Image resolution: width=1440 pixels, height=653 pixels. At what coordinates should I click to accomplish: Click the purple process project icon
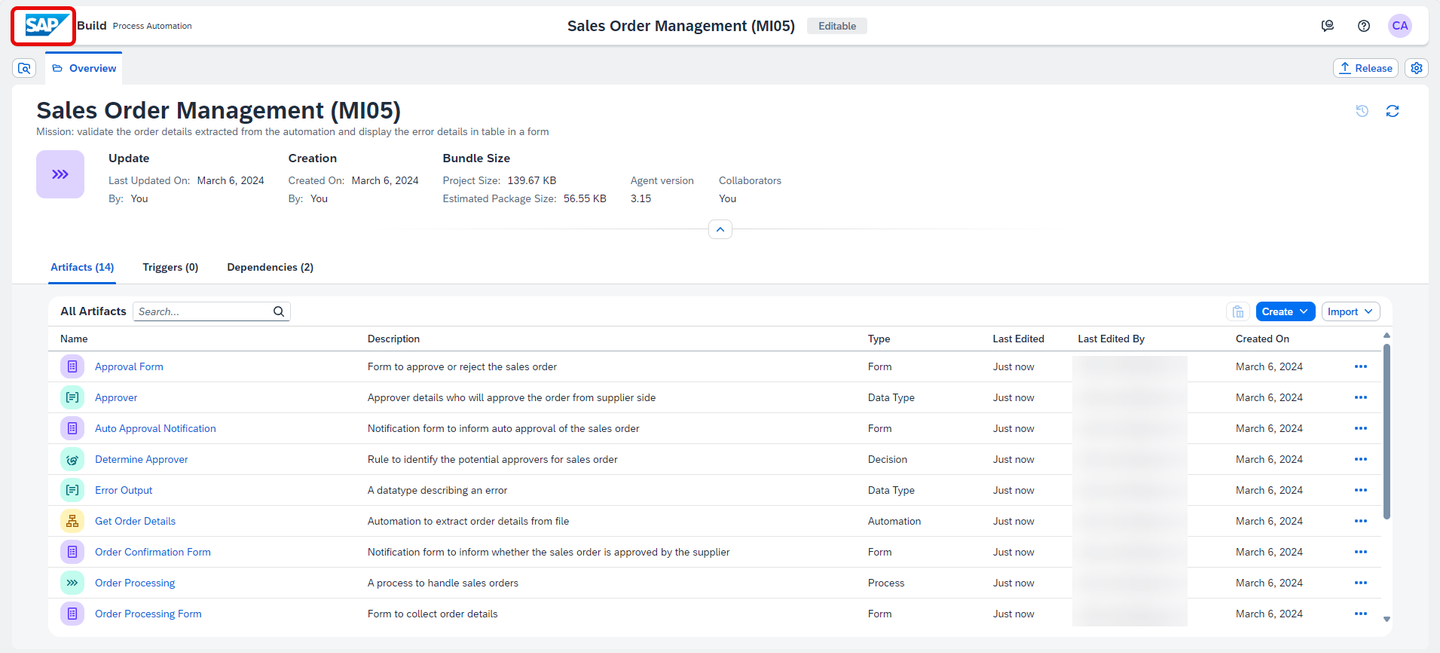60,174
